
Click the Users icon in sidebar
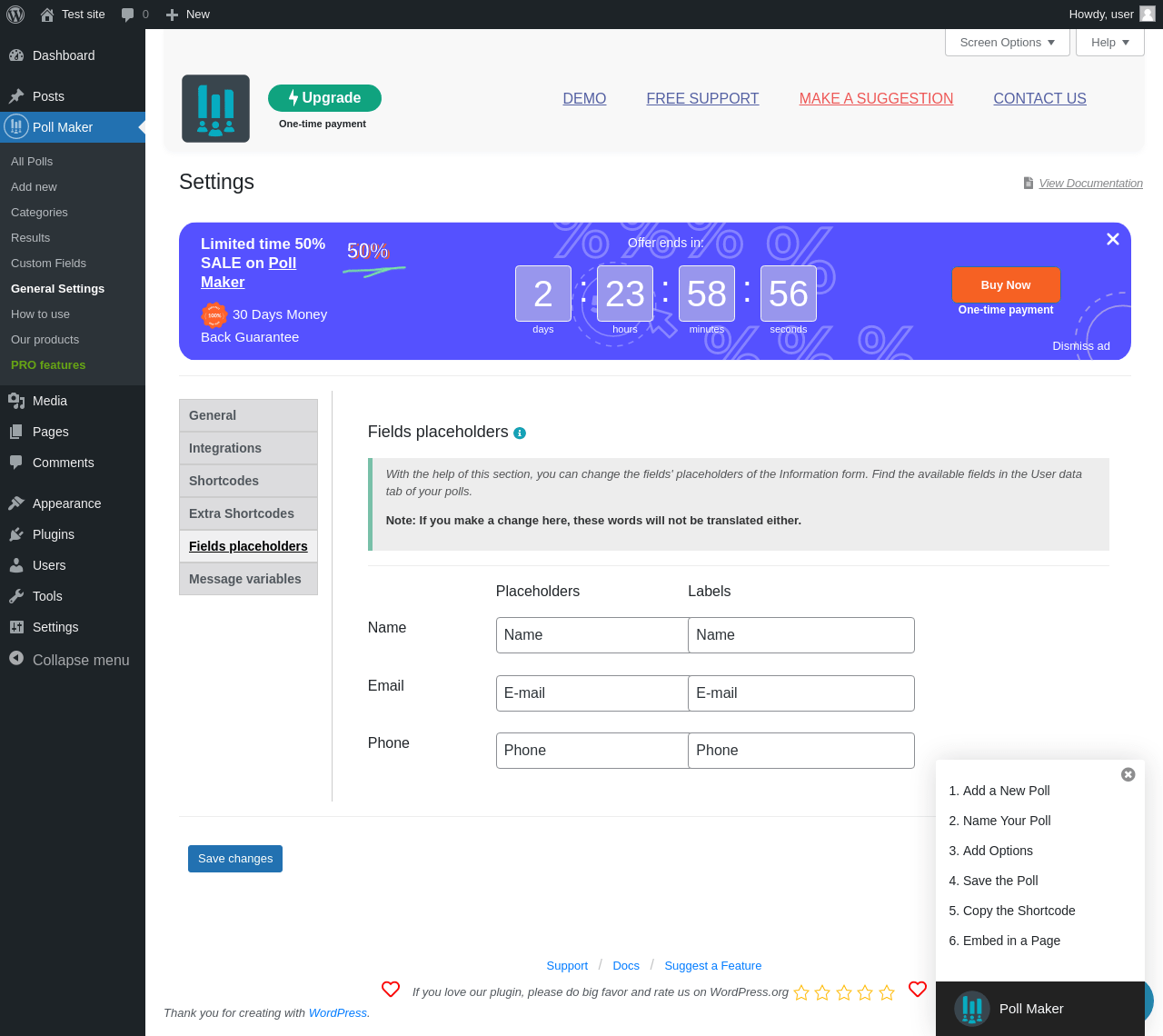pyautogui.click(x=16, y=565)
